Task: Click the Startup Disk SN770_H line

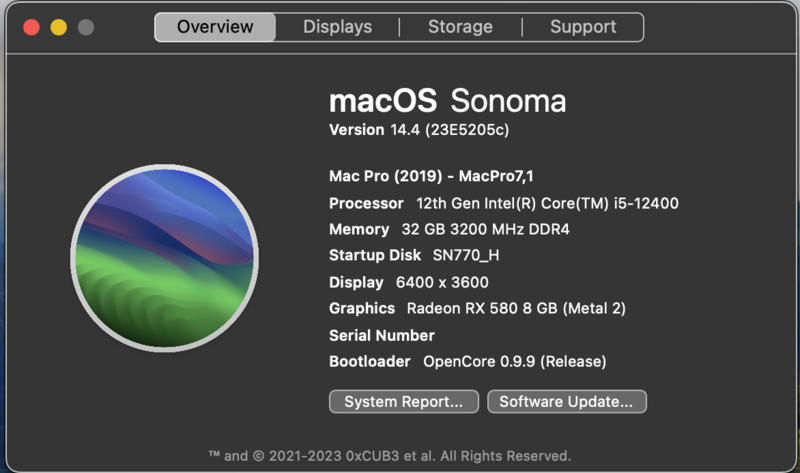Action: click(414, 255)
